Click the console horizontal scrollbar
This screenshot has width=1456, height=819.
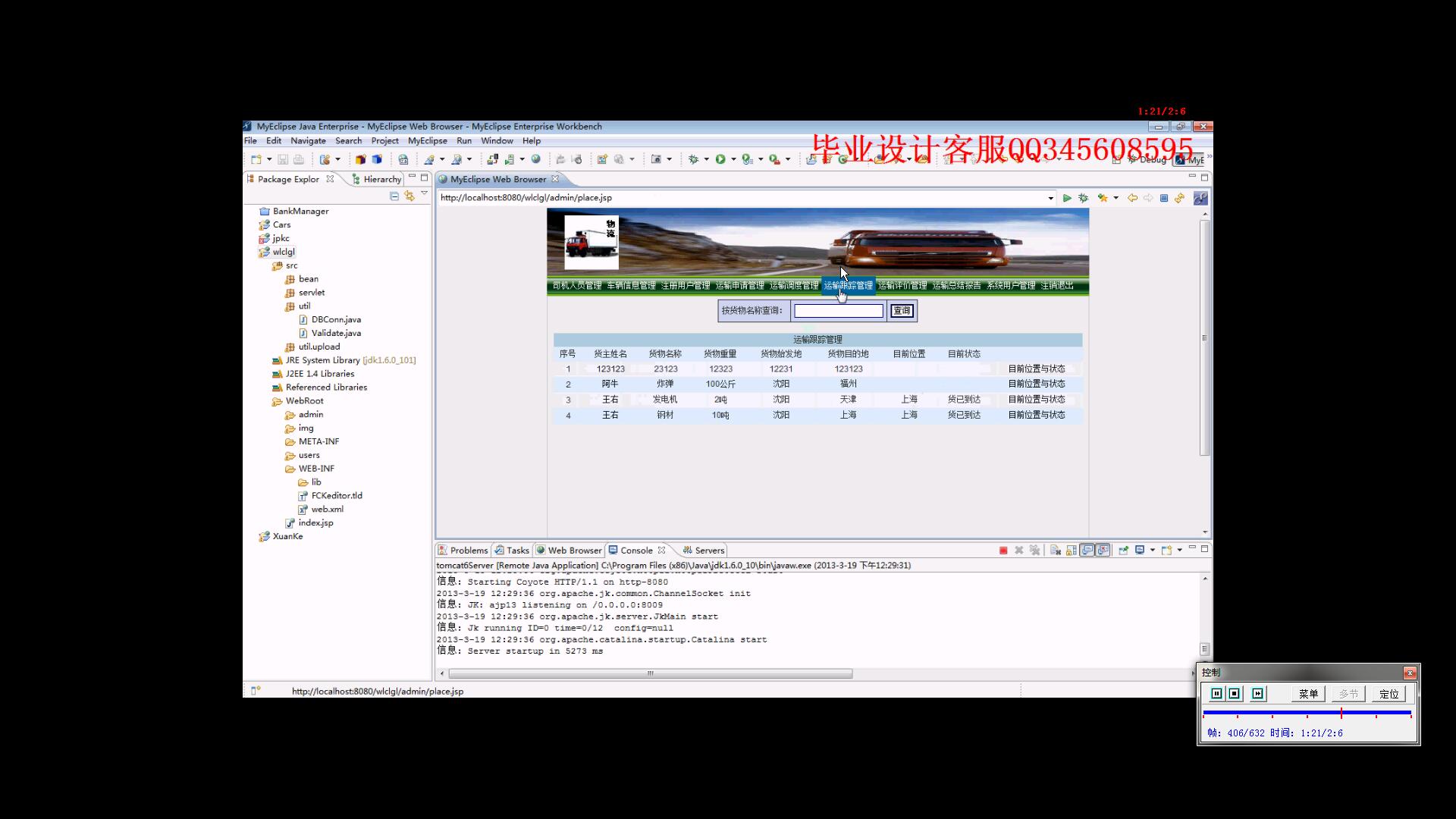[x=650, y=673]
